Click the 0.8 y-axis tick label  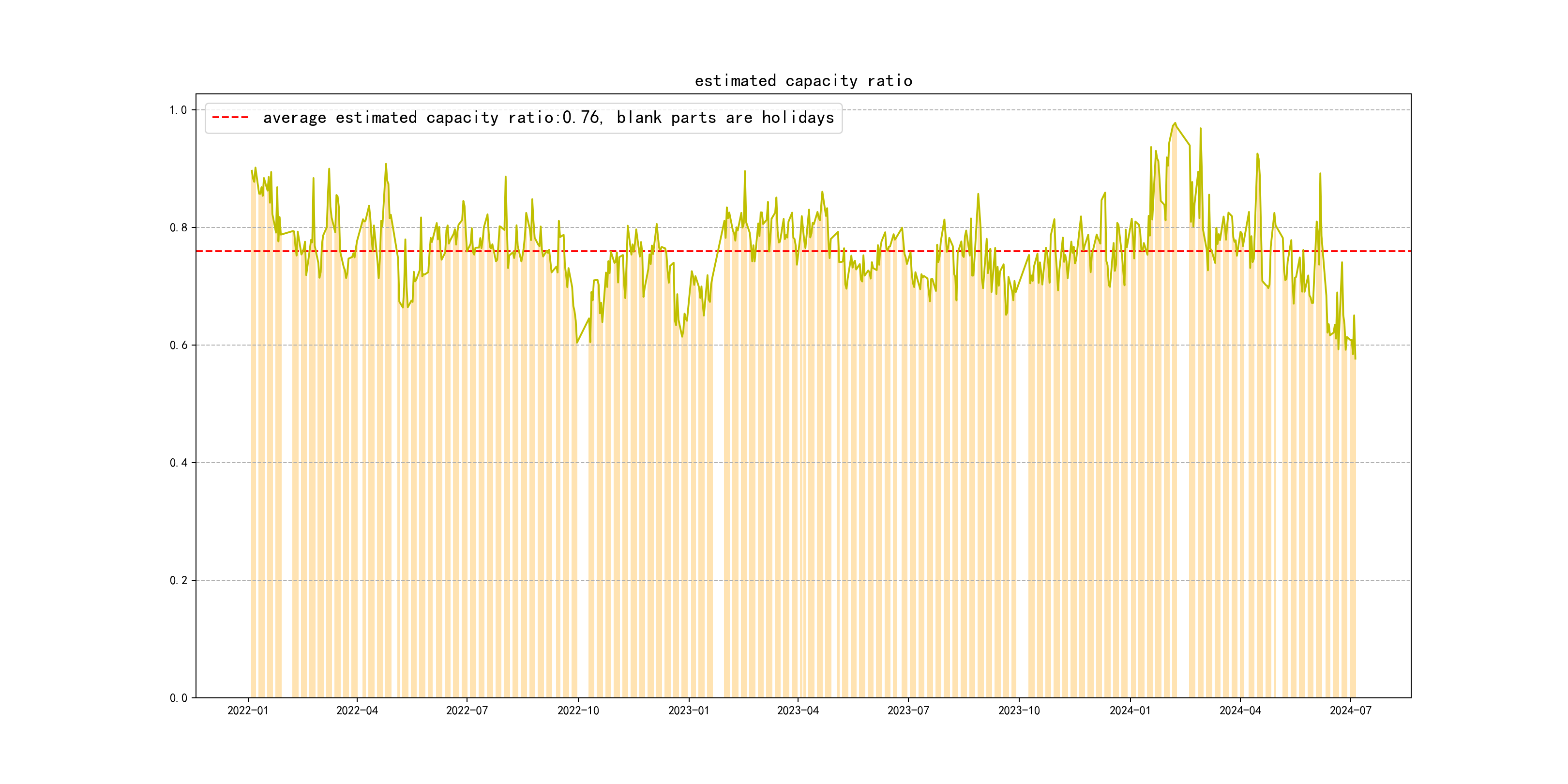tap(178, 227)
